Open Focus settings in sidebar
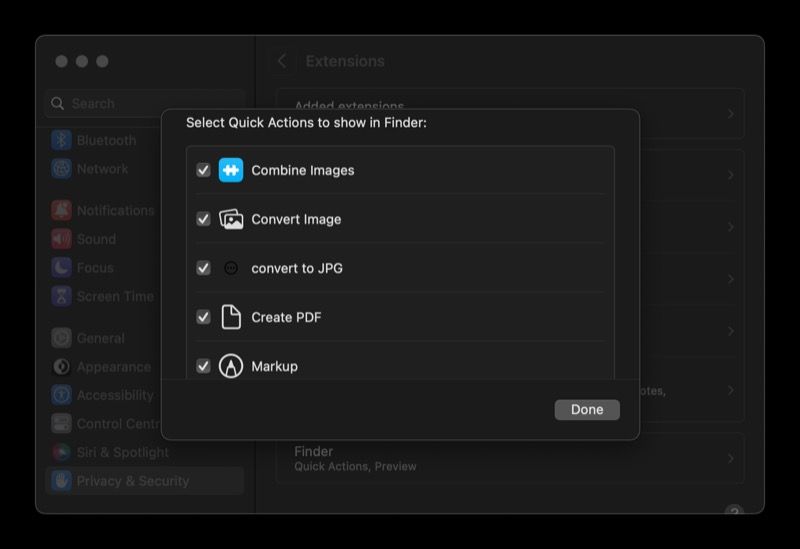 pyautogui.click(x=104, y=268)
